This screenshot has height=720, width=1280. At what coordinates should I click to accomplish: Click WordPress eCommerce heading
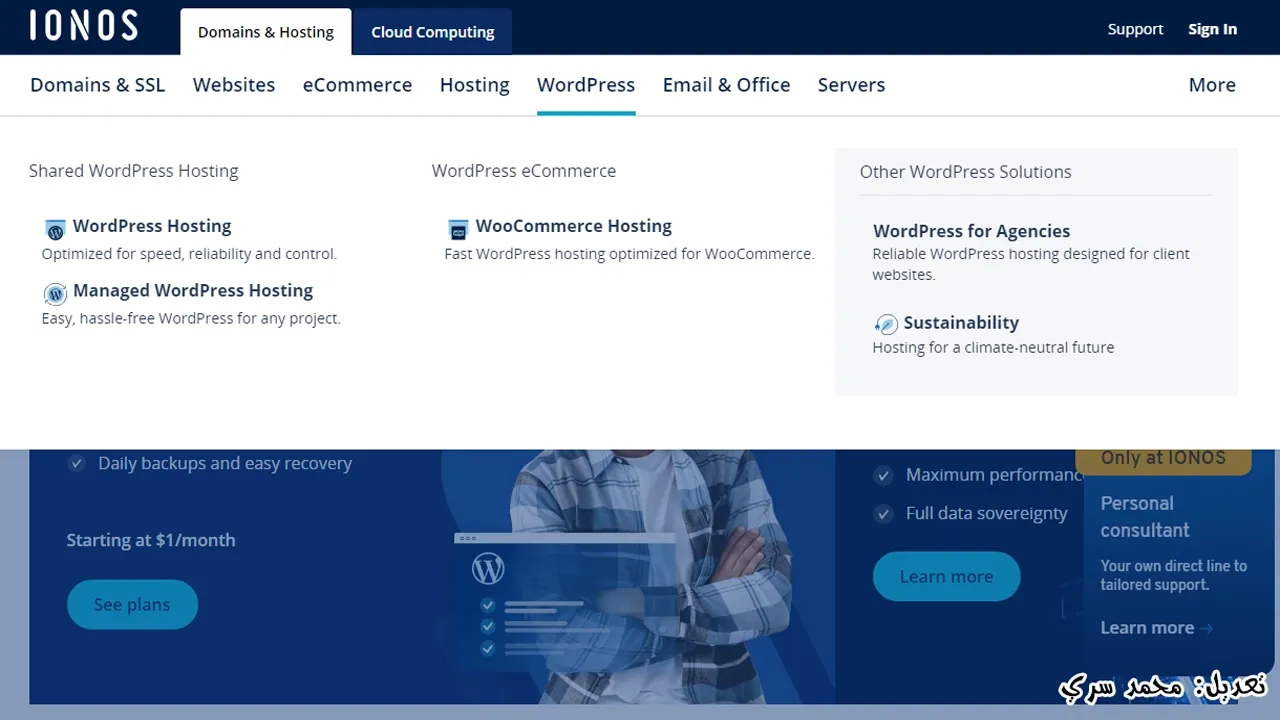tap(524, 171)
